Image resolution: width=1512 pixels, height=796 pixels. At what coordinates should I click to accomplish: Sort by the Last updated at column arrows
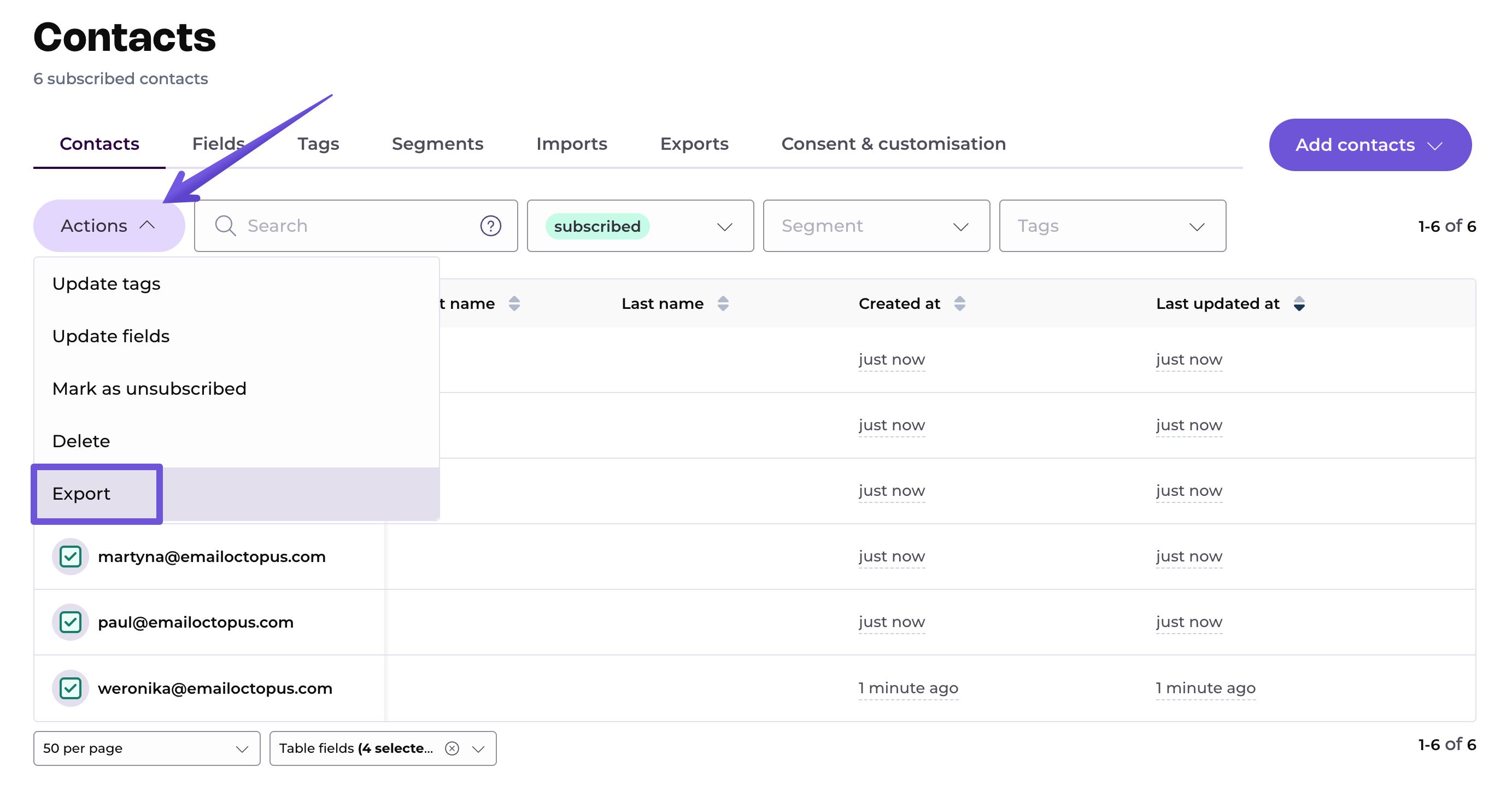point(1298,303)
